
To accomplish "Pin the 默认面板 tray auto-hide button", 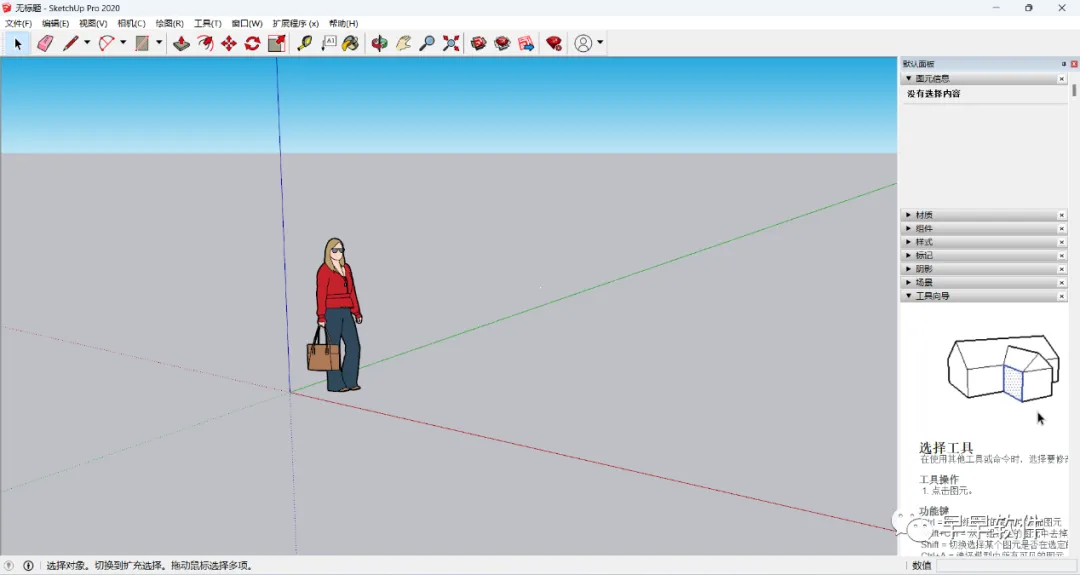I will click(1063, 64).
